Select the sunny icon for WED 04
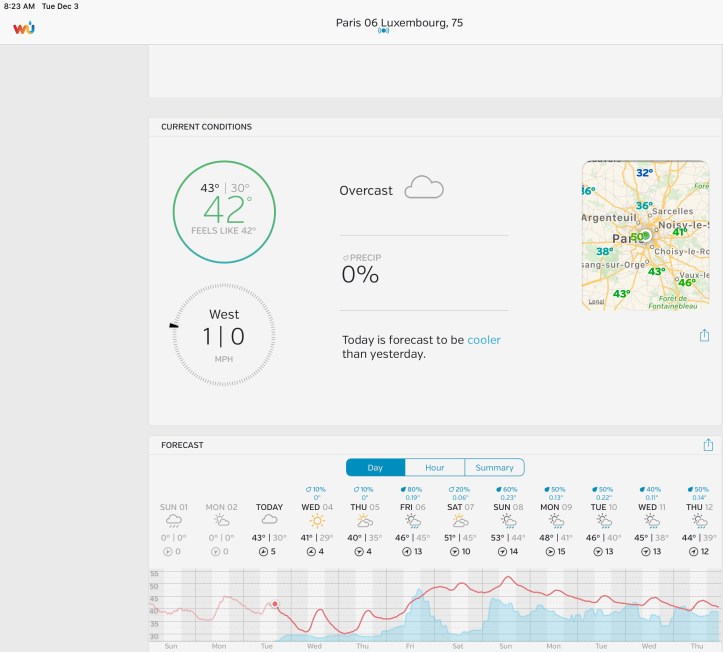 [x=317, y=521]
